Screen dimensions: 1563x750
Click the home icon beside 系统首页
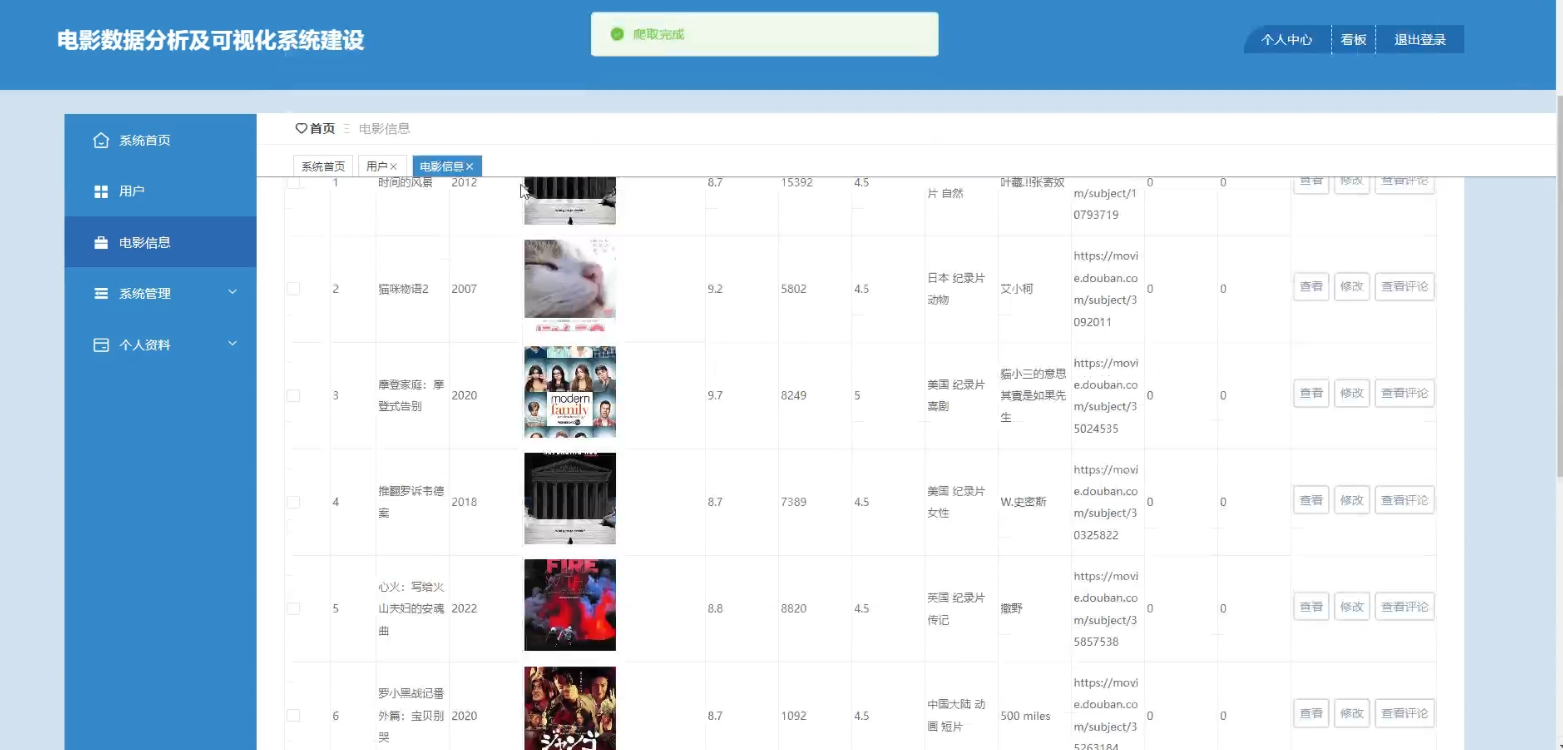click(101, 140)
